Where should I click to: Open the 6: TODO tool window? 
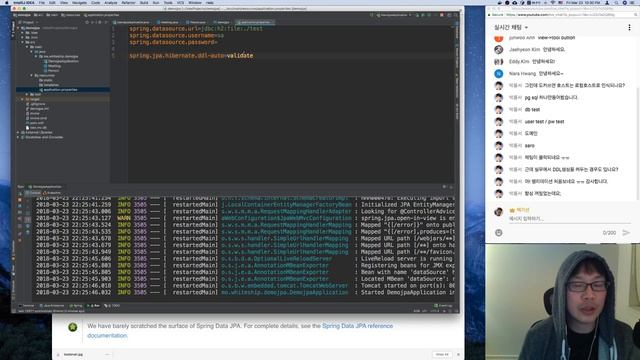coord(112,305)
